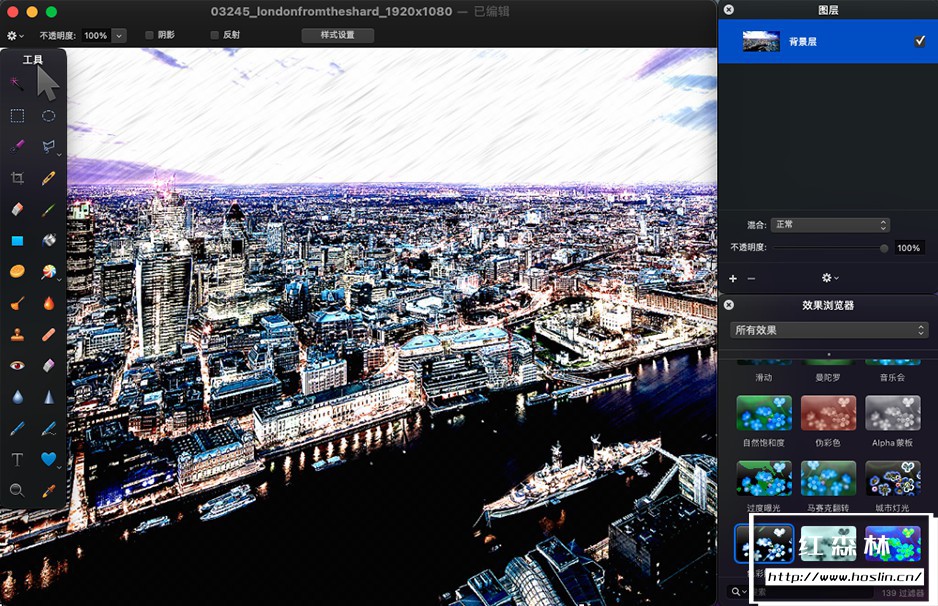Choose the blue rectangle shape tool
This screenshot has width=938, height=606.
coord(17,241)
